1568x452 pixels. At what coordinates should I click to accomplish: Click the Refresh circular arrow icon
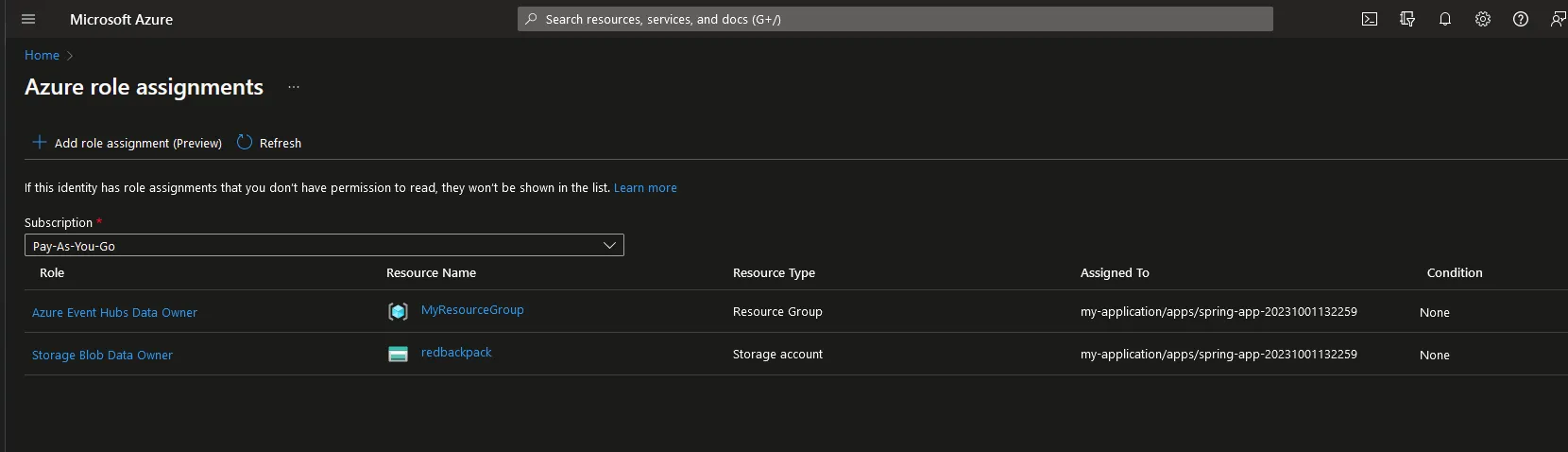[x=245, y=142]
